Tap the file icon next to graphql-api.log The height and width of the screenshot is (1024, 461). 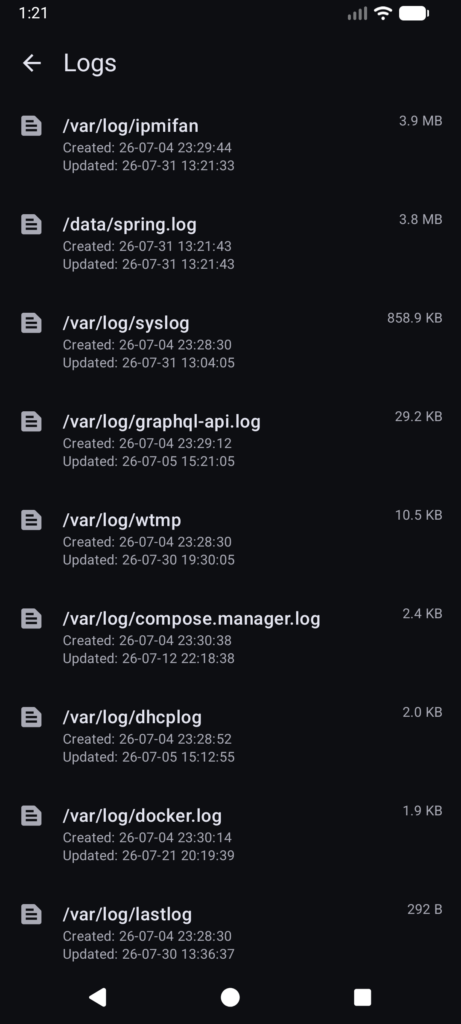(31, 421)
